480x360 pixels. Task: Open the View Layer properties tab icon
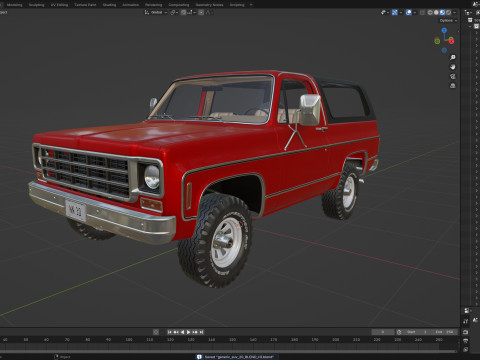click(466, 350)
